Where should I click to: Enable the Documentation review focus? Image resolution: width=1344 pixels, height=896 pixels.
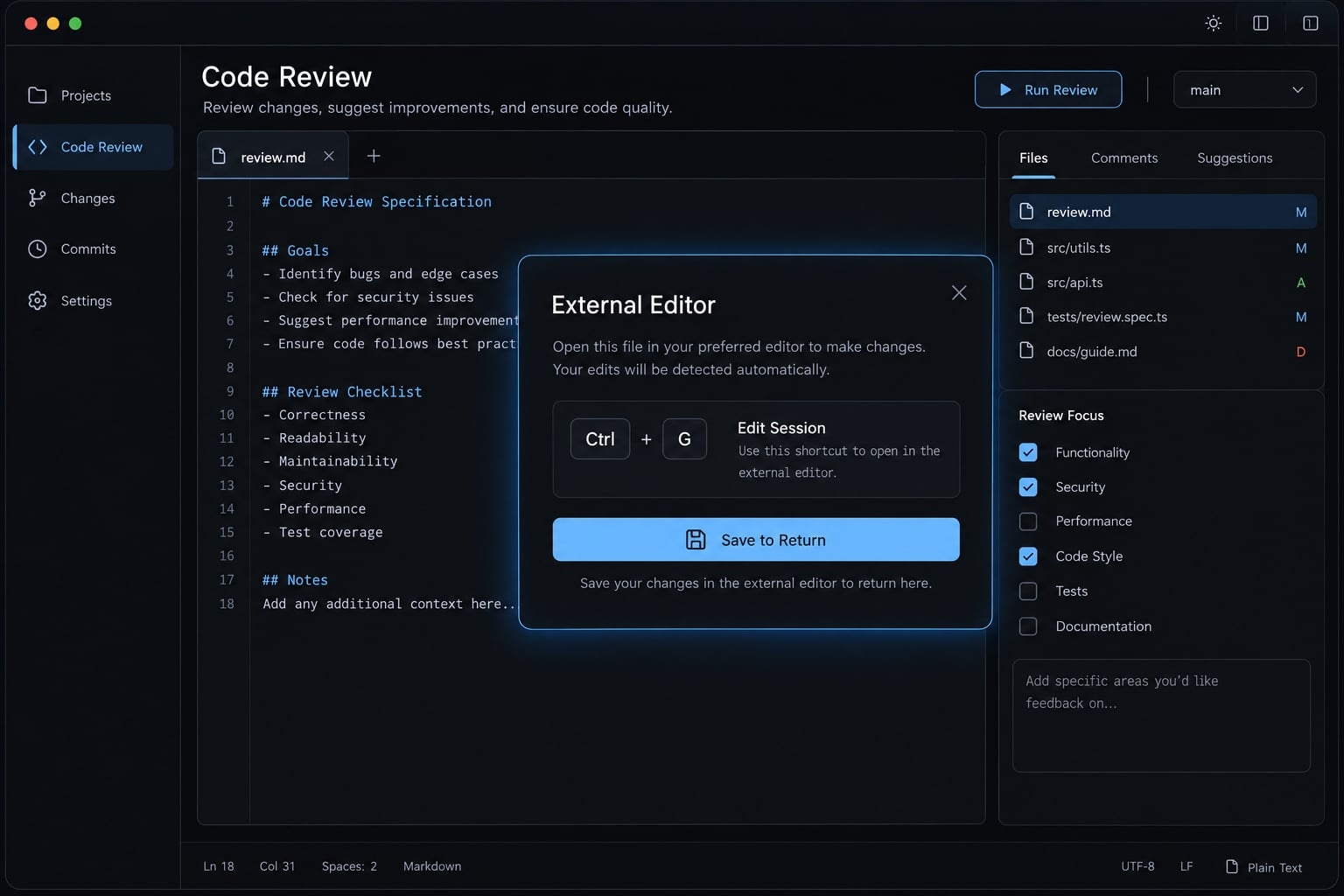(1028, 626)
